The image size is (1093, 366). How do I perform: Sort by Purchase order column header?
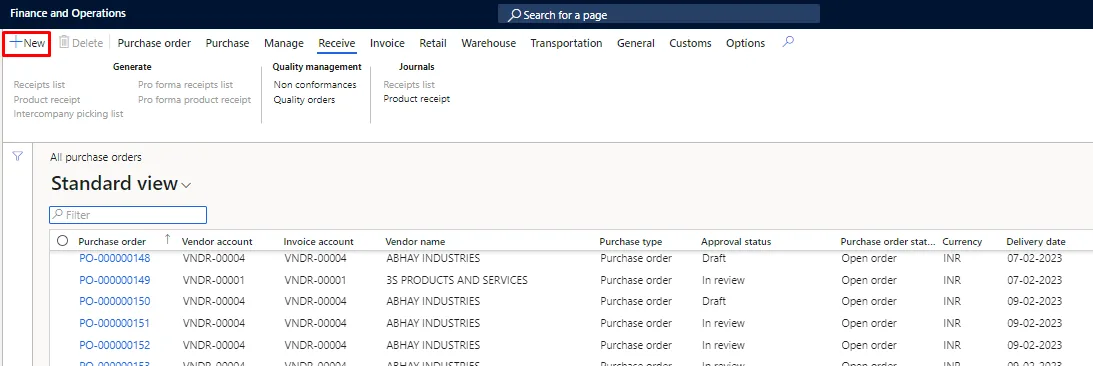click(x=112, y=242)
